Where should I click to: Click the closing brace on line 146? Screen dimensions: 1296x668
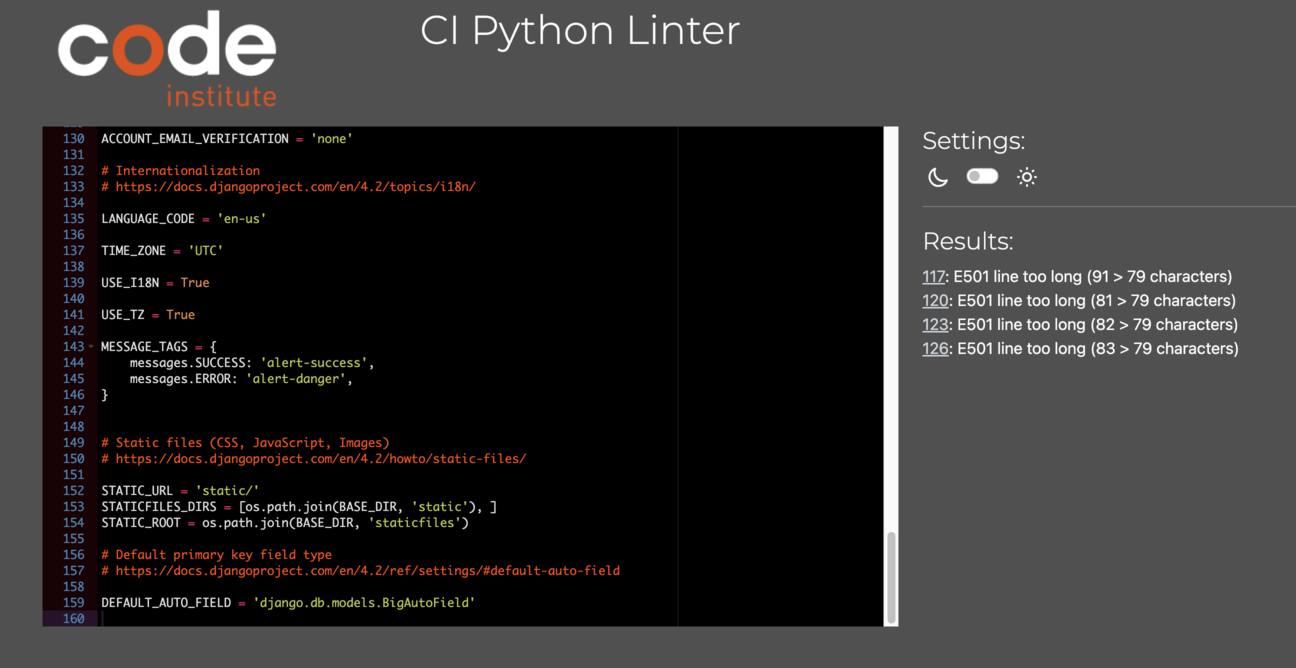click(105, 395)
